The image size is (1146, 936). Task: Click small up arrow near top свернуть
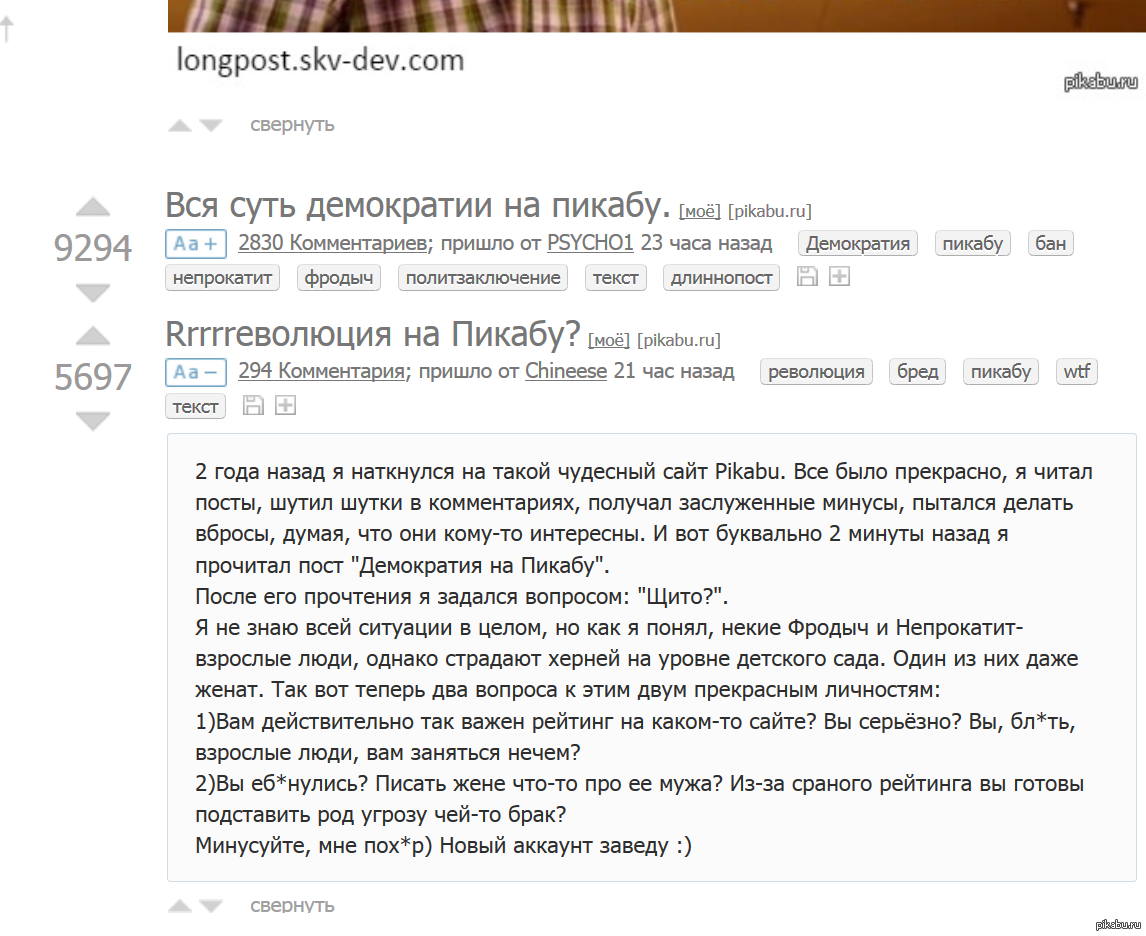180,126
